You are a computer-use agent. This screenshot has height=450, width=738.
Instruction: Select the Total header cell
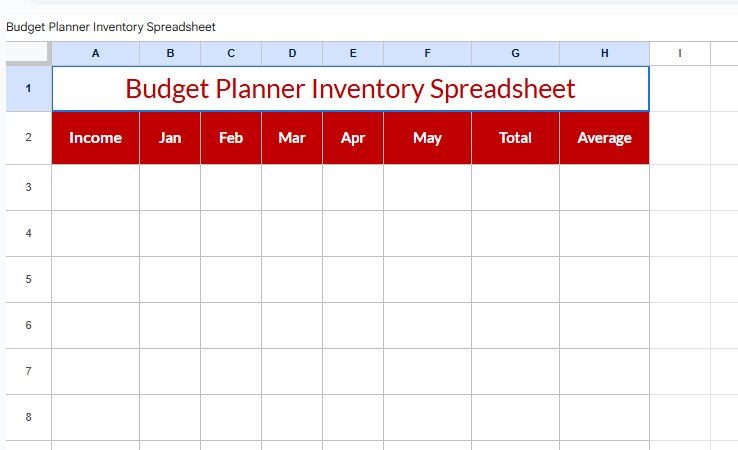[x=515, y=138]
